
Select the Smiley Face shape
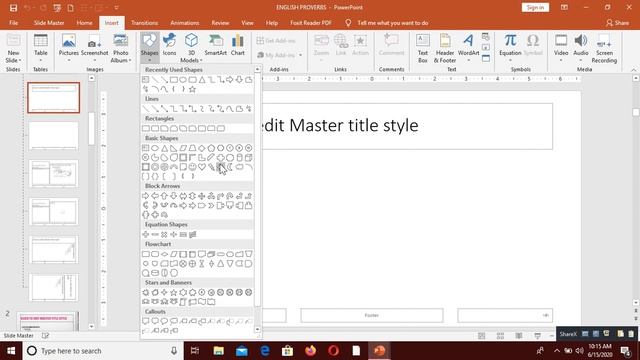click(192, 167)
